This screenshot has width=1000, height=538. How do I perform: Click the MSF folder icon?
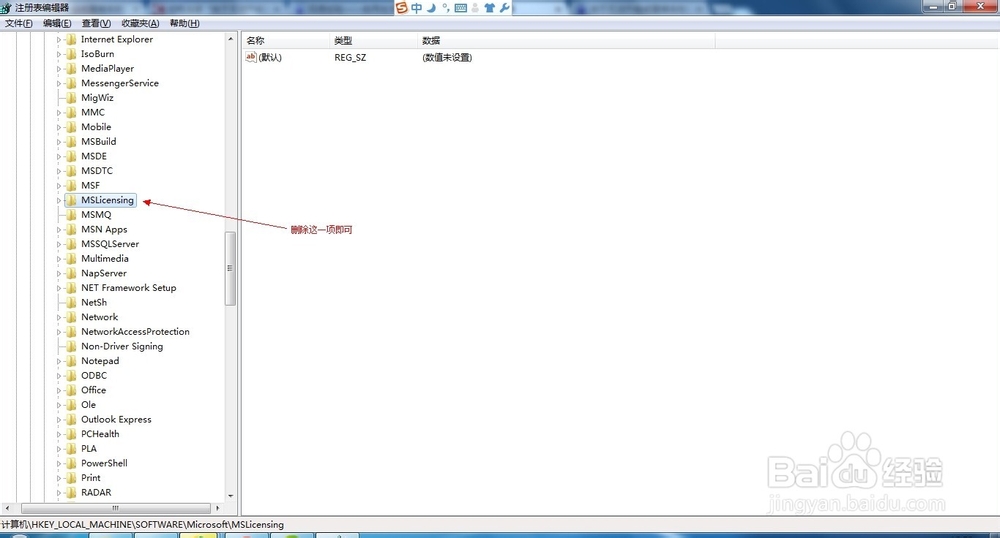pyautogui.click(x=71, y=185)
